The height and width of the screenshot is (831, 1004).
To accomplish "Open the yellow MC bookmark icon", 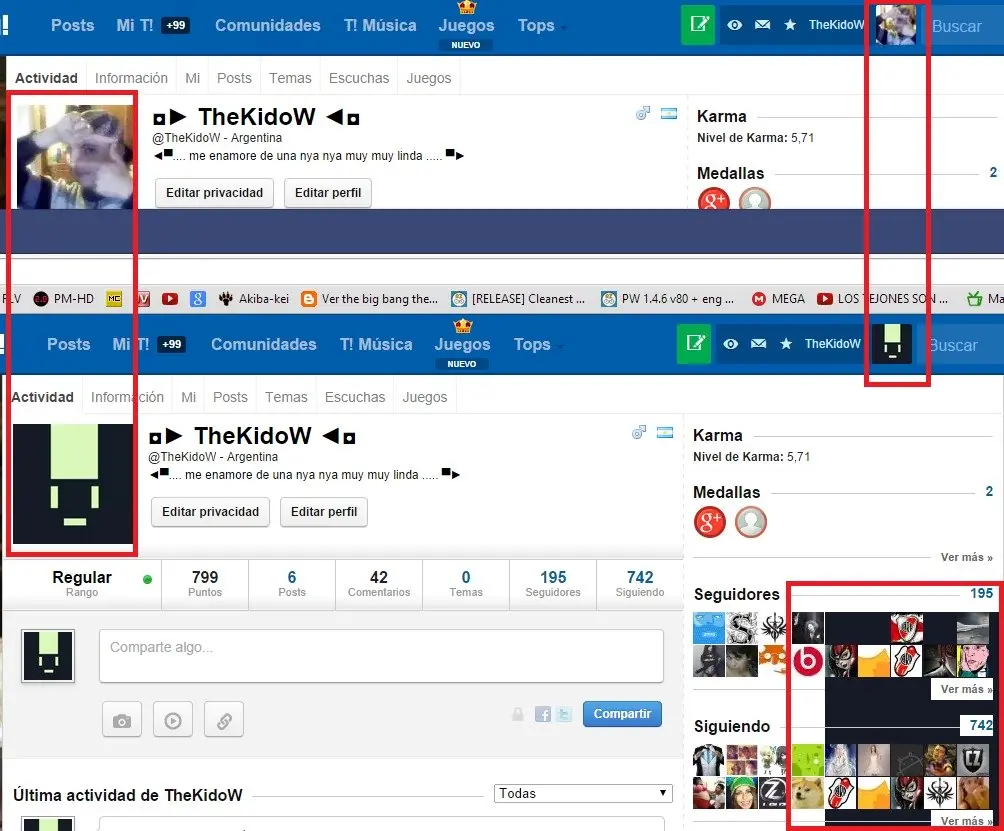I will pyautogui.click(x=114, y=299).
